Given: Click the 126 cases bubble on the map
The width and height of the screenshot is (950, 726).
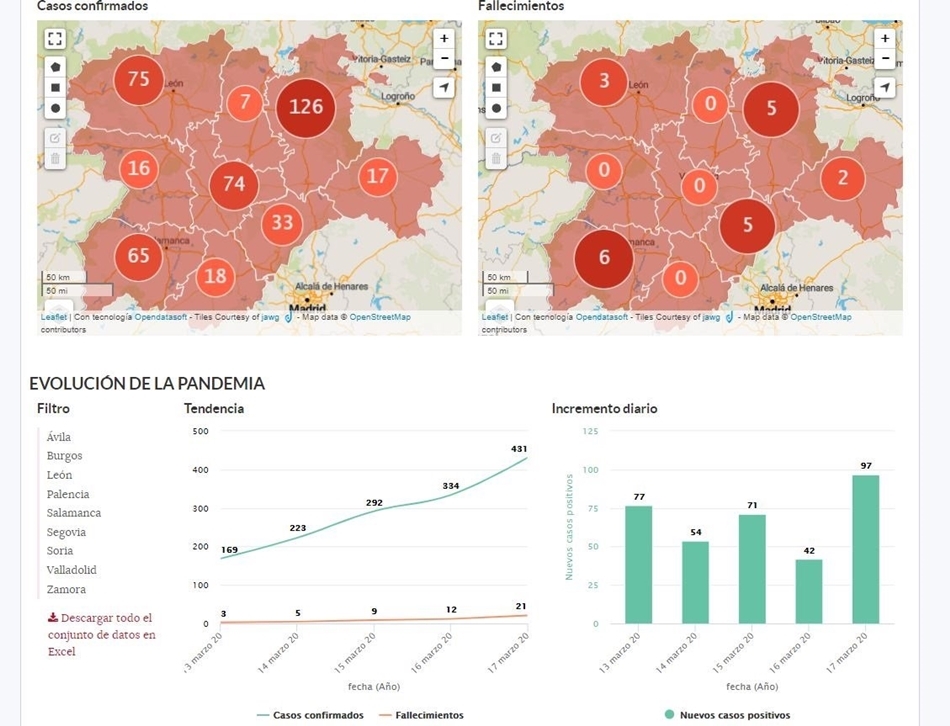Looking at the screenshot, I should click(304, 109).
